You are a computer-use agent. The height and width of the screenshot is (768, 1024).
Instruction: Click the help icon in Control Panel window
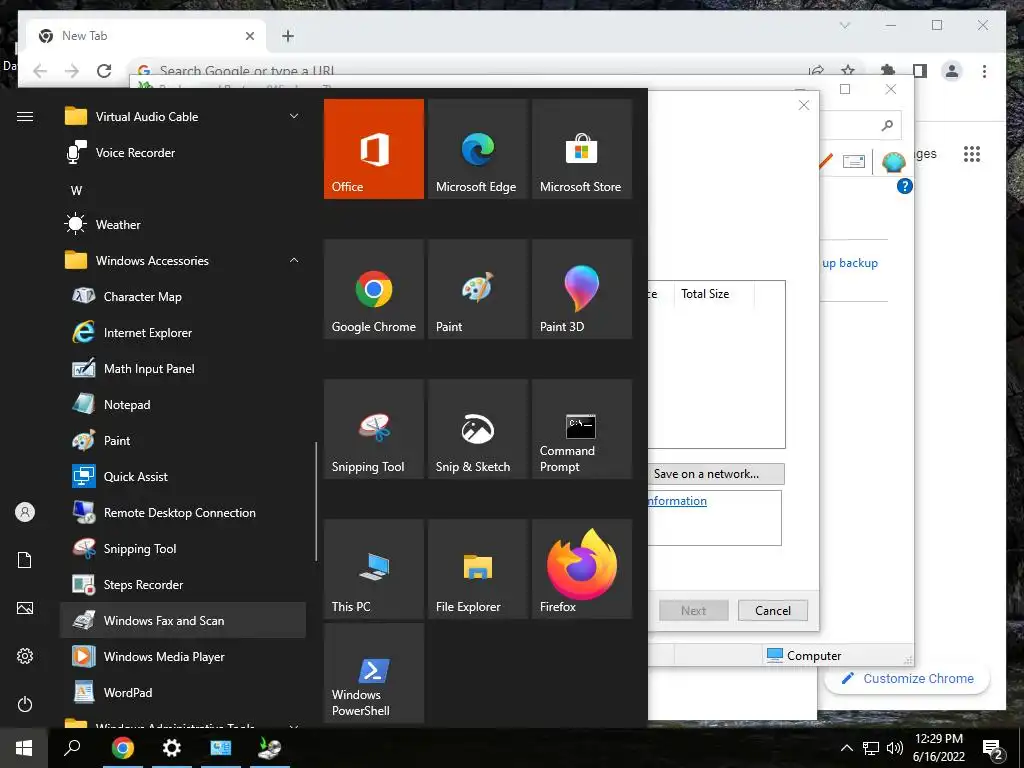(x=904, y=186)
